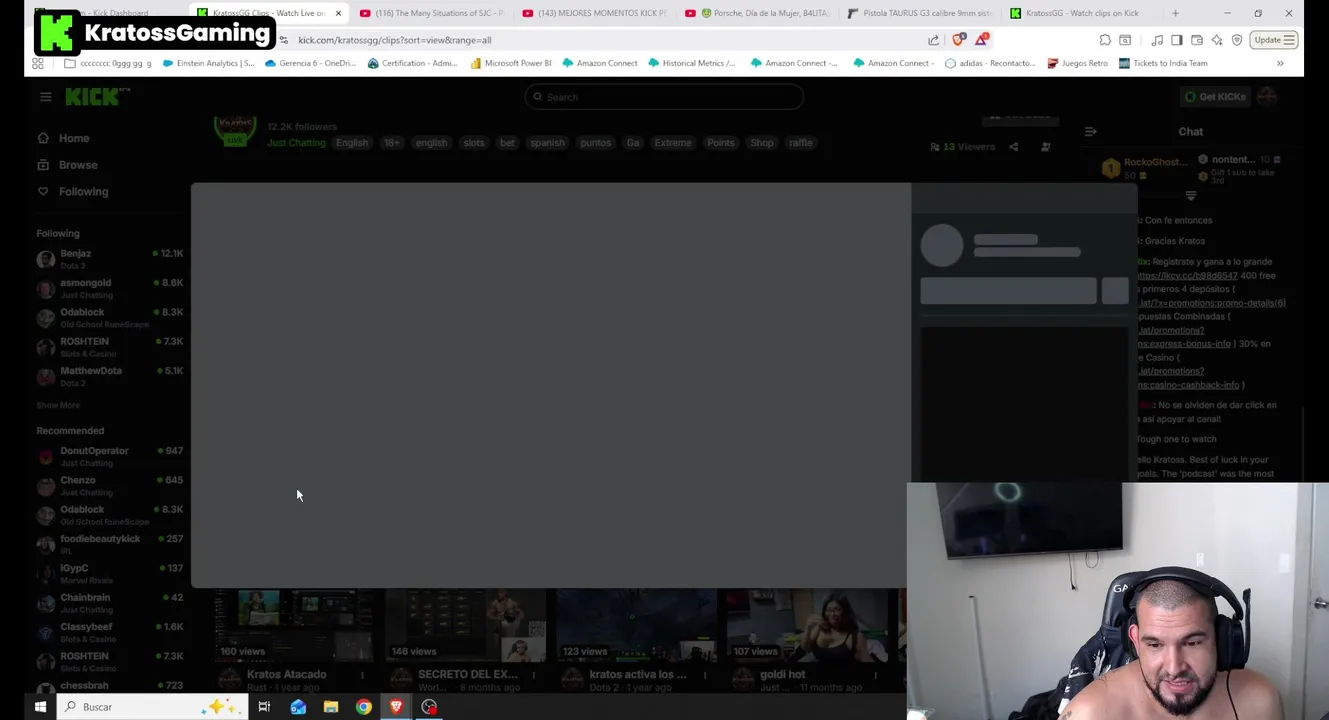Click the KICK logo in the header
Screen dimensions: 1329x720
[97, 96]
